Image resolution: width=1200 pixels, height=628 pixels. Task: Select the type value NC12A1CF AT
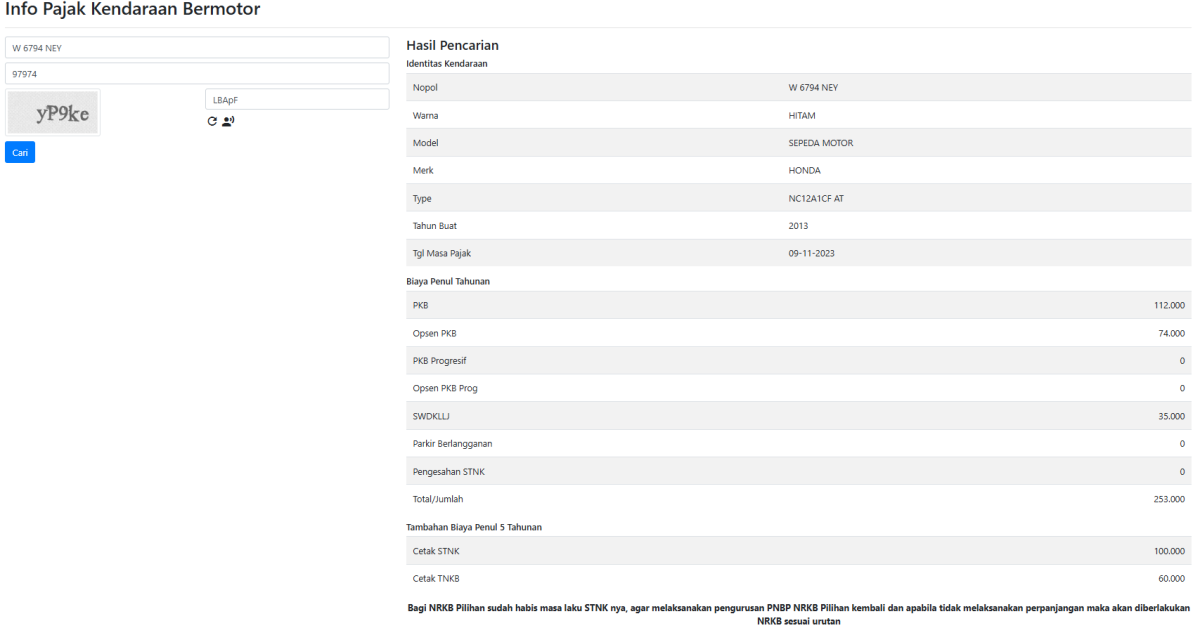coord(816,198)
